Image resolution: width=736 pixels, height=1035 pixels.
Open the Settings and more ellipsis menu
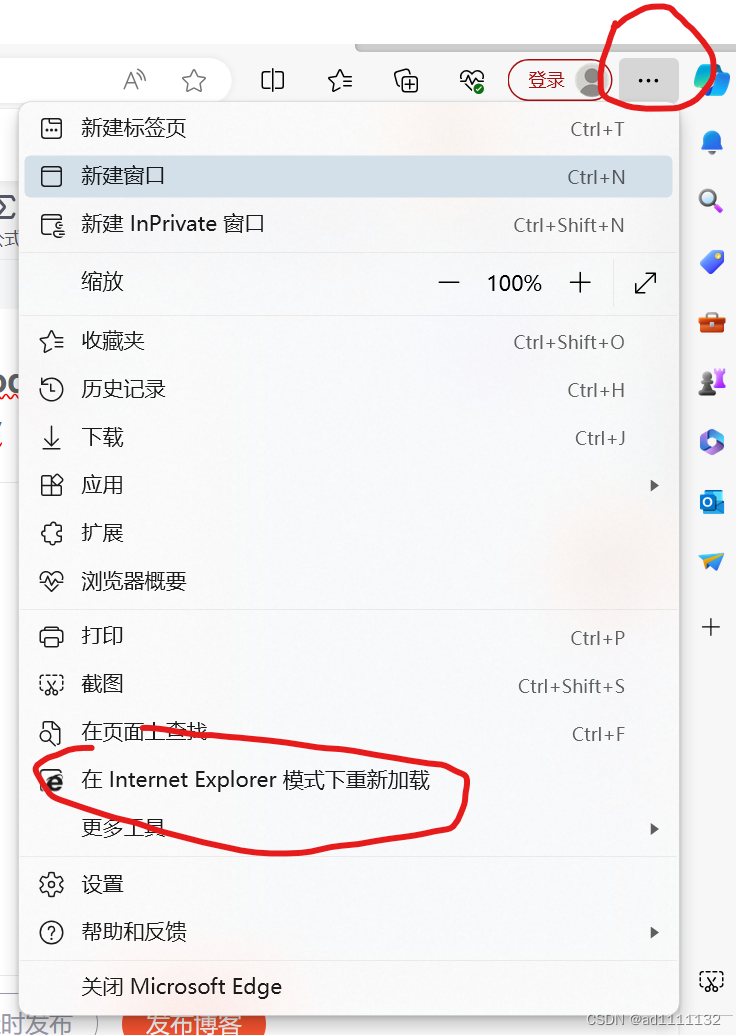[x=648, y=81]
